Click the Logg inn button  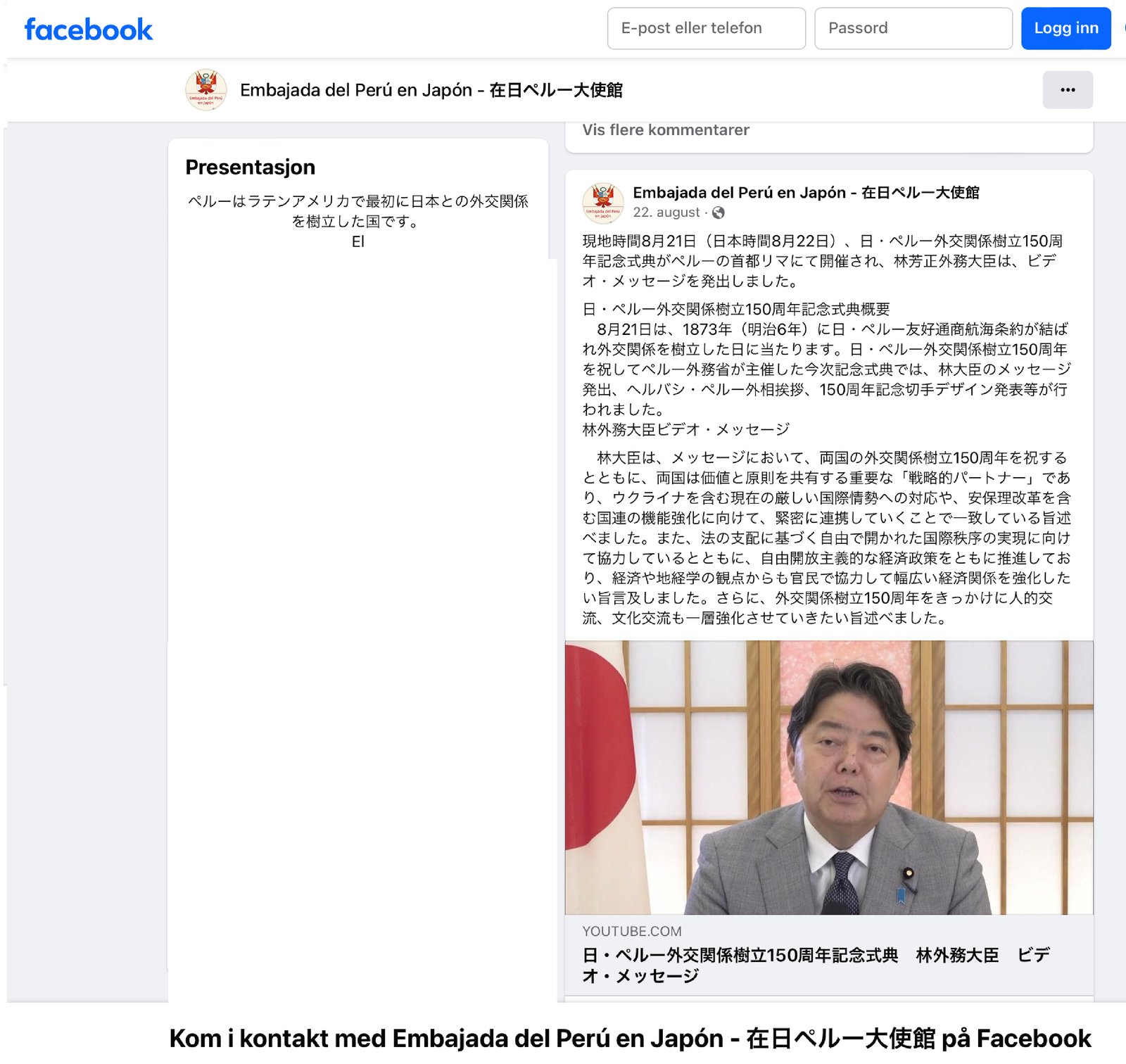point(1065,28)
